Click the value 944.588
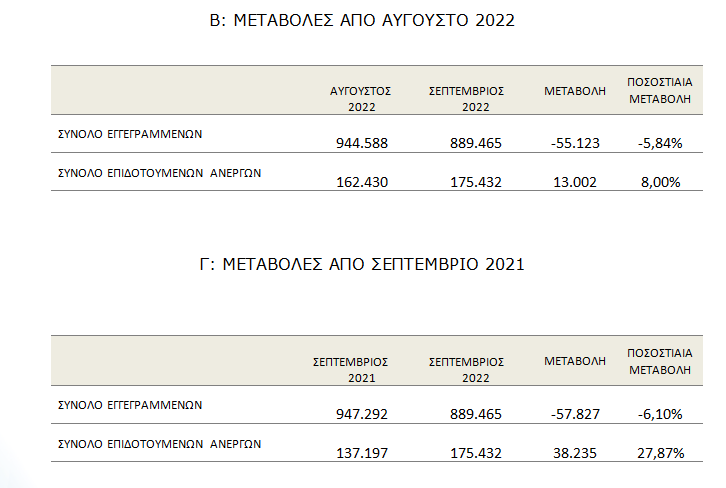Image resolution: width=726 pixels, height=488 pixels. click(x=362, y=143)
